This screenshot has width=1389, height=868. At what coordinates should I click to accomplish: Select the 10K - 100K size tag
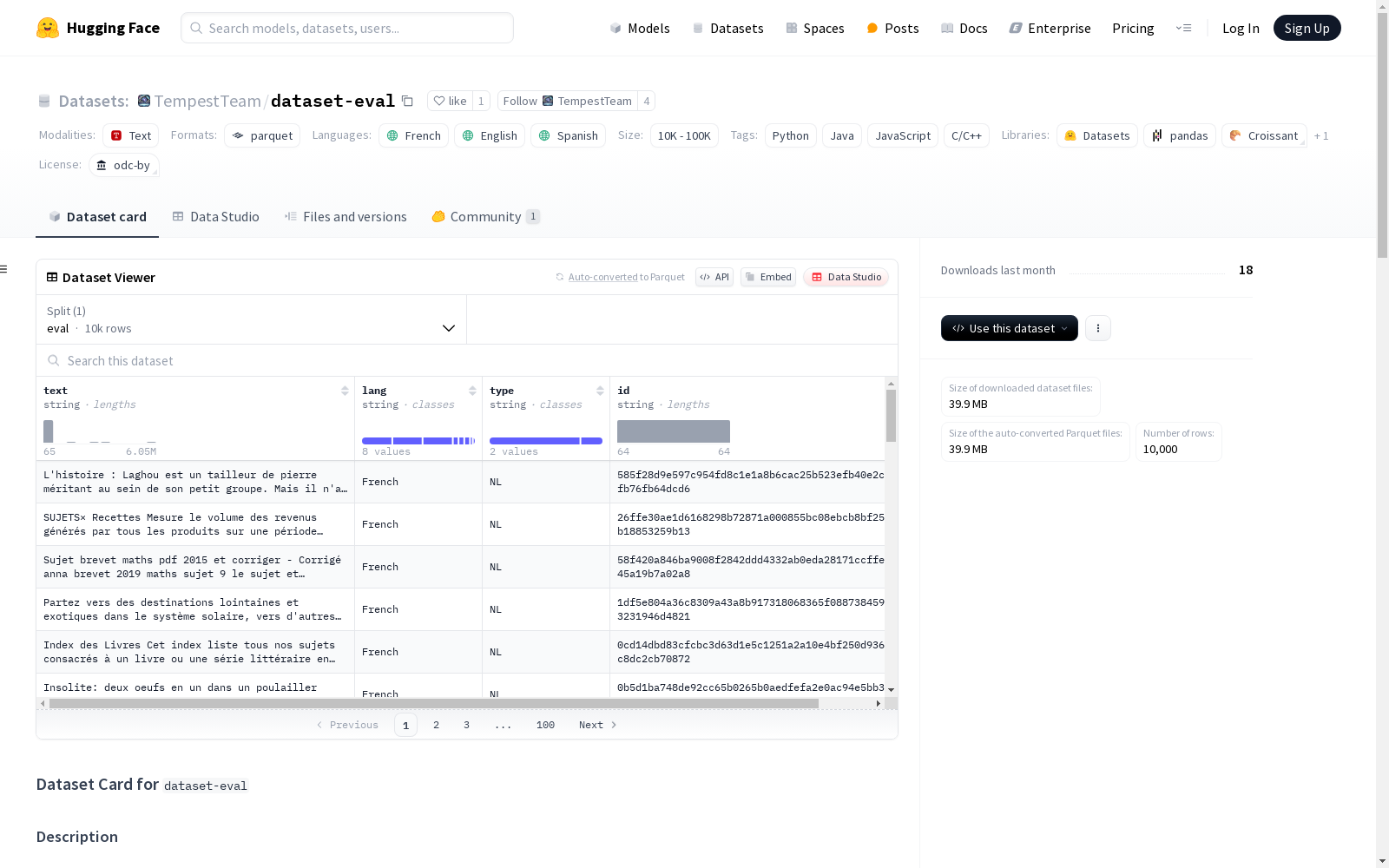[x=684, y=135]
